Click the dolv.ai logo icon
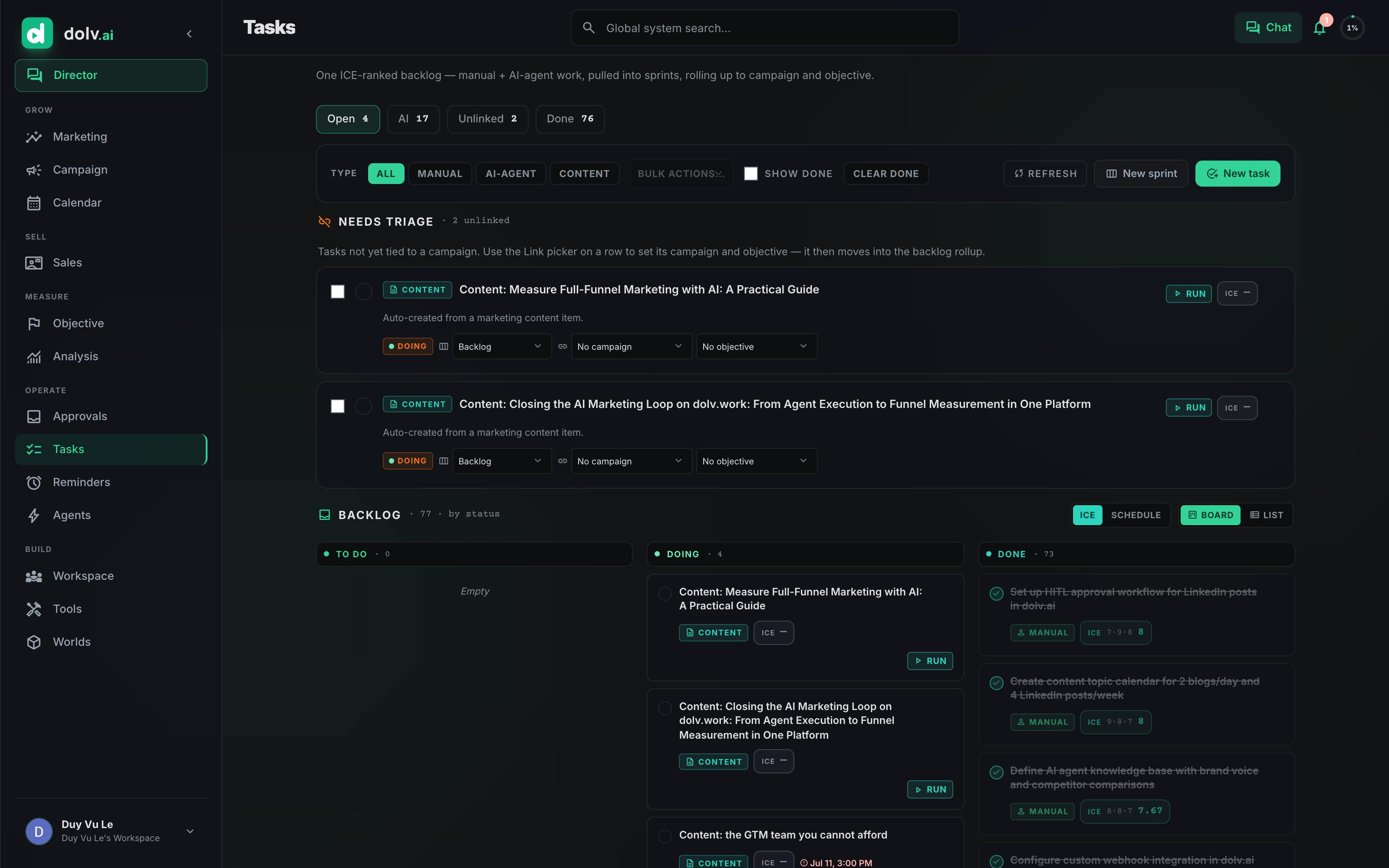1389x868 pixels. pyautogui.click(x=37, y=33)
